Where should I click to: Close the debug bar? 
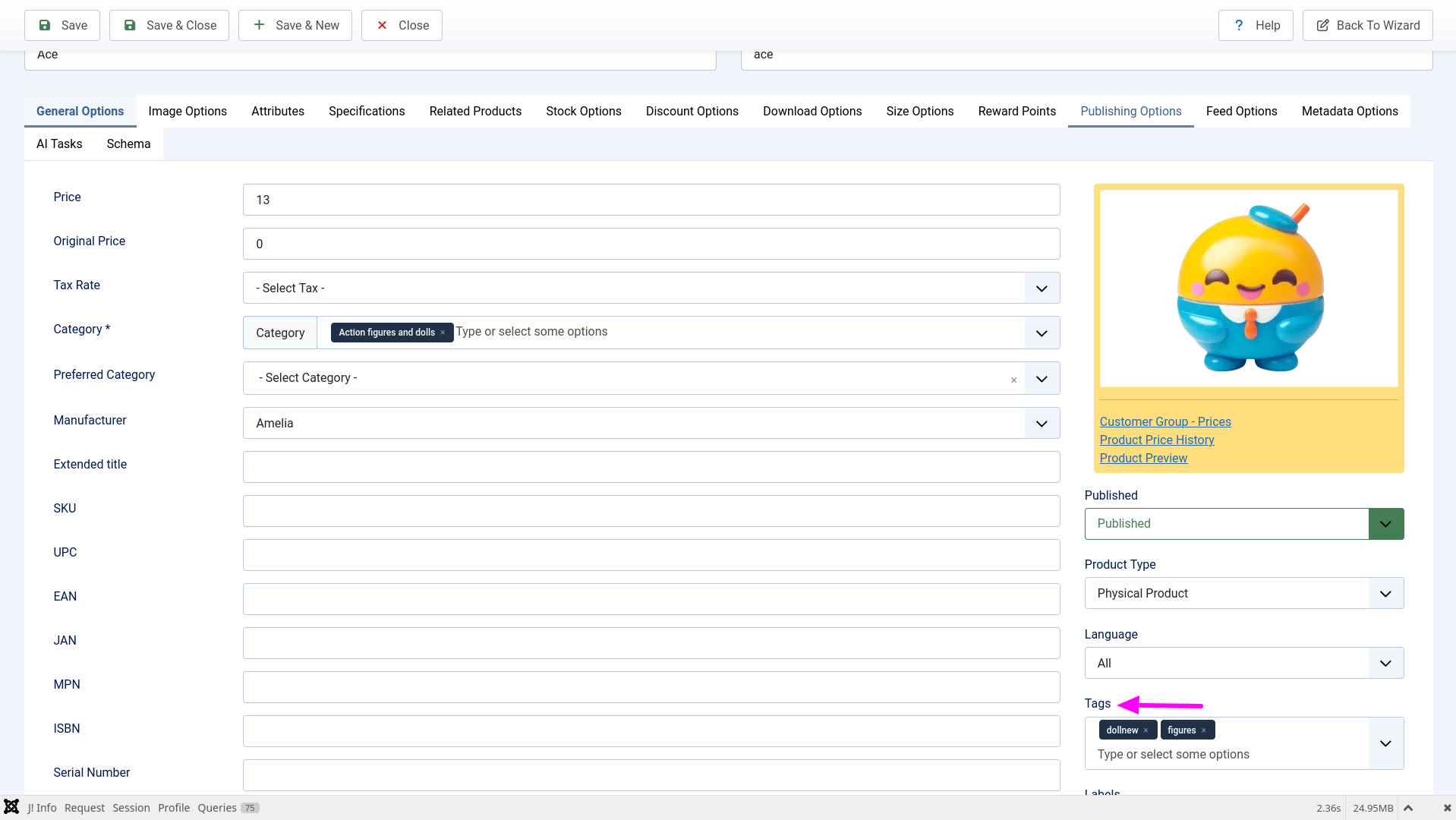[x=1447, y=808]
